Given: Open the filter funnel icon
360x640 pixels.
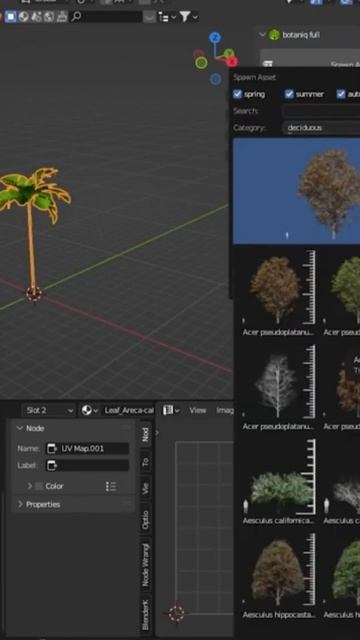Looking at the screenshot, I should (184, 17).
